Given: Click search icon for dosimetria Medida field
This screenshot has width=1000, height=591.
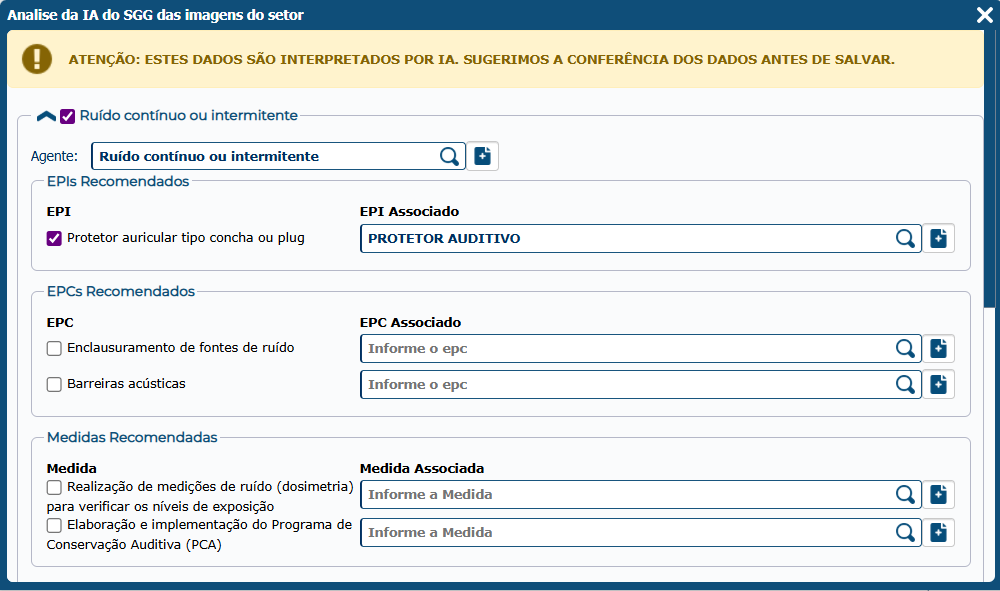Looking at the screenshot, I should click(x=905, y=494).
